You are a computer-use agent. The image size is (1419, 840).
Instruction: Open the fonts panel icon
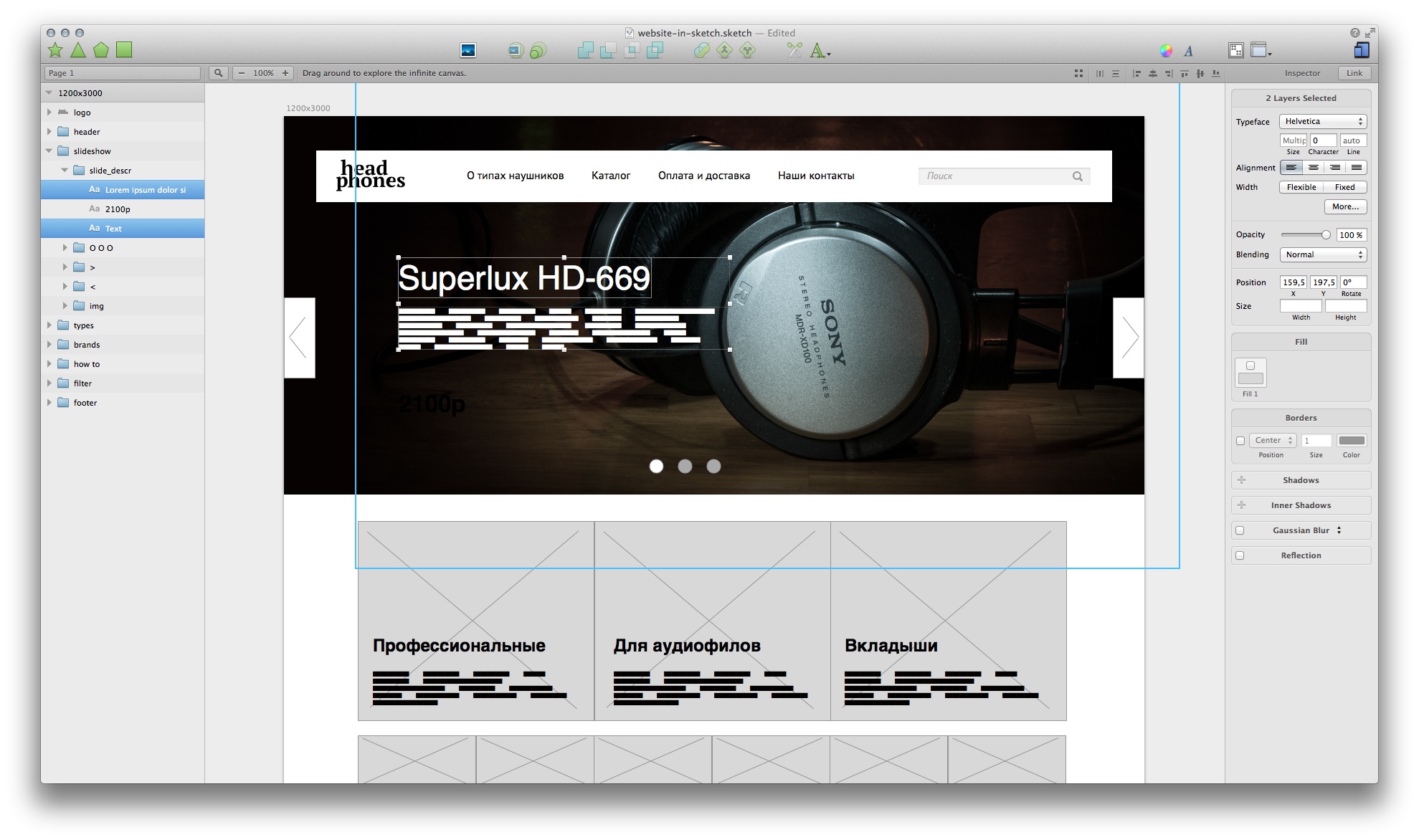point(1188,50)
